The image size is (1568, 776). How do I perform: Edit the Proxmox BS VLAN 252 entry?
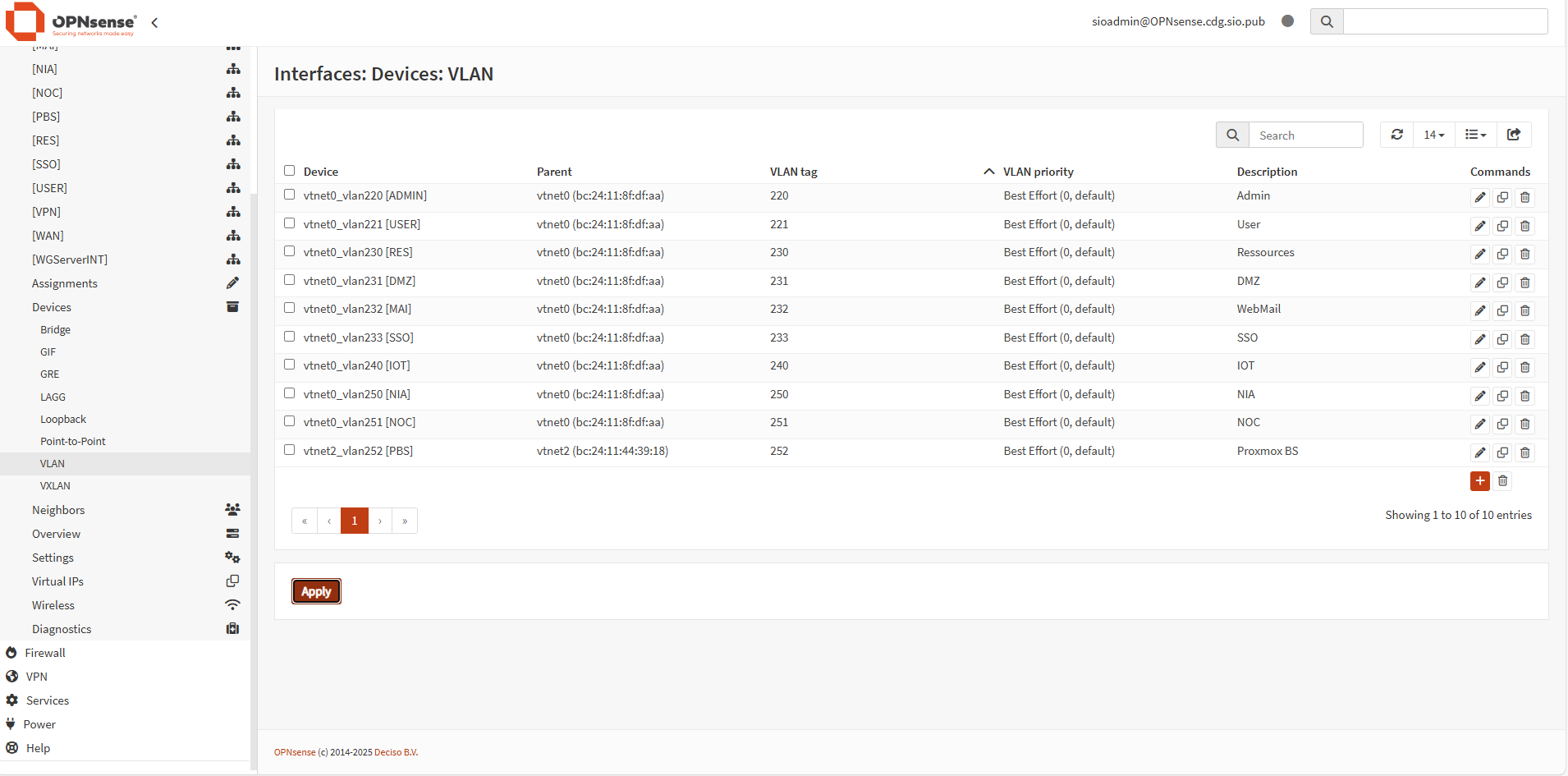click(1479, 452)
